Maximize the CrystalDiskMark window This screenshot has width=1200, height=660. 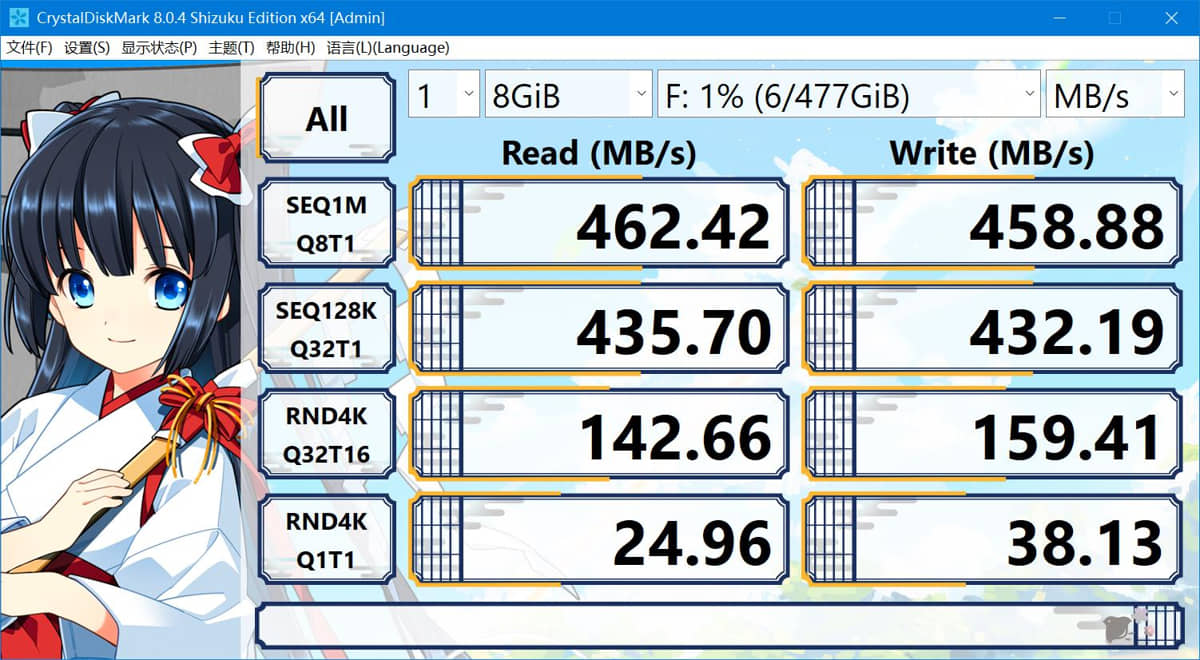click(1115, 18)
